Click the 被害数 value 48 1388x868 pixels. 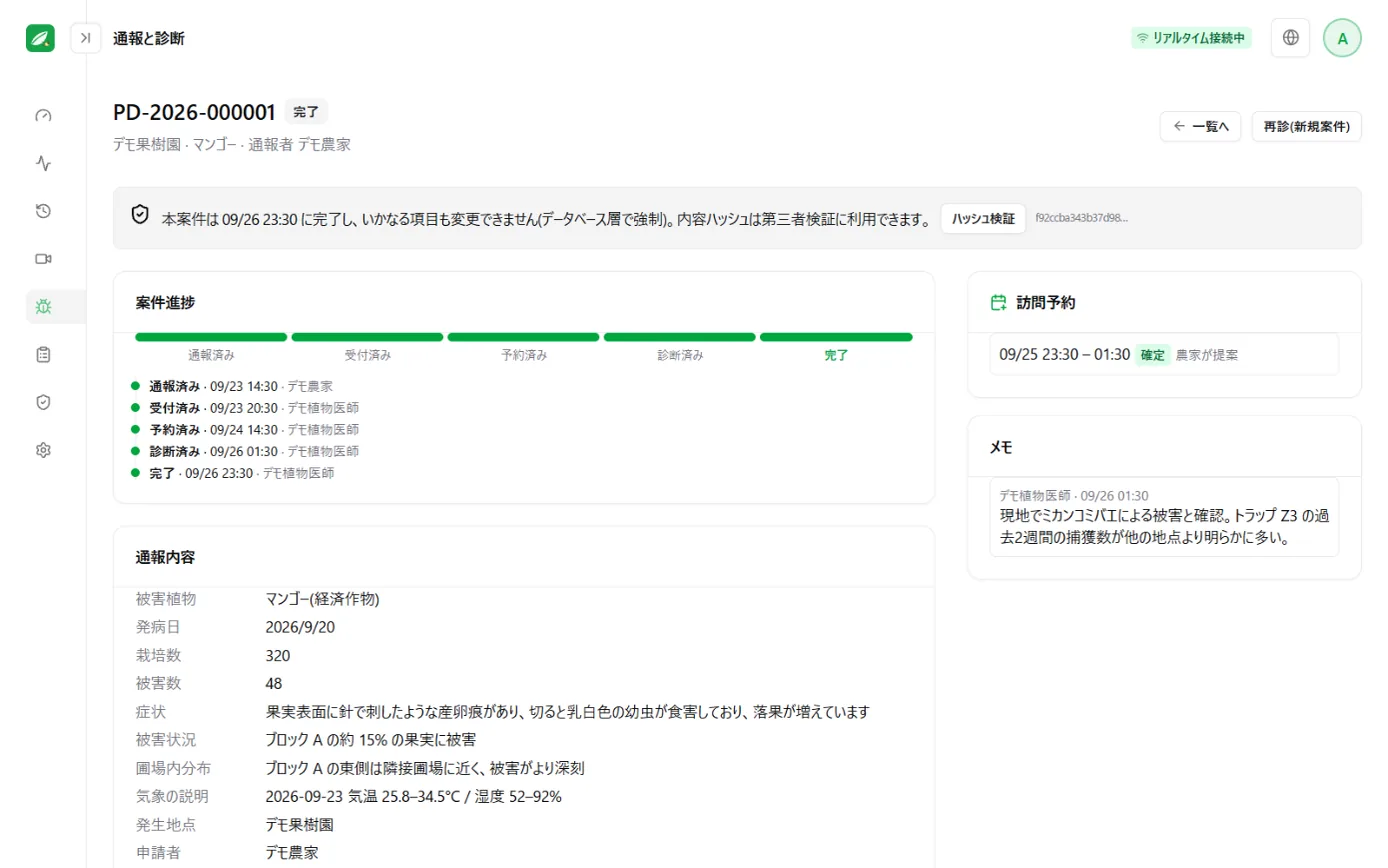(273, 683)
